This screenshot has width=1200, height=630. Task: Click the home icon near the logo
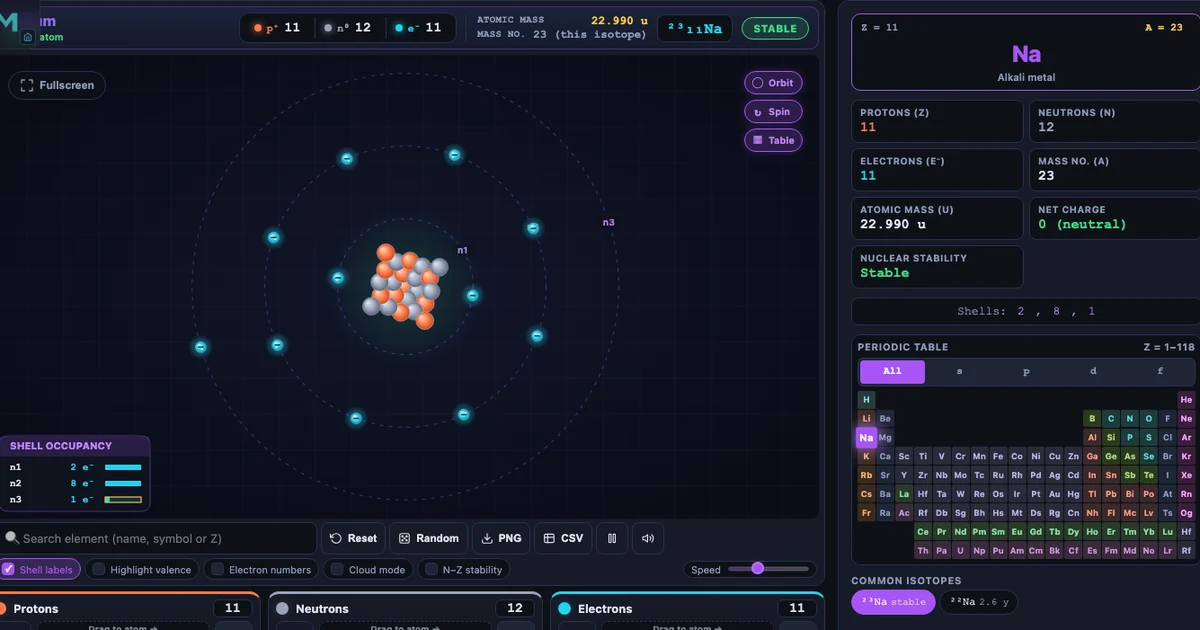(28, 38)
